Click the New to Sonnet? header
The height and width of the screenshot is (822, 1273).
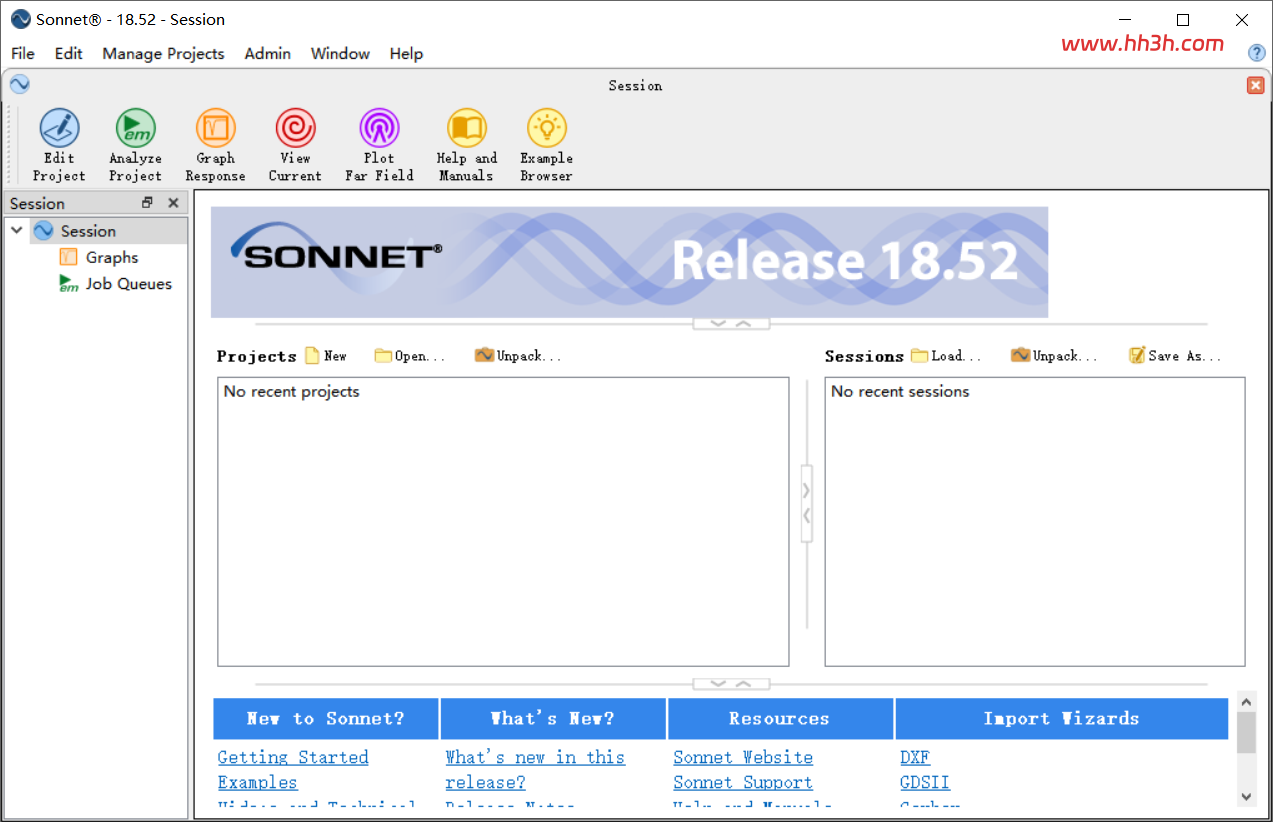[326, 718]
